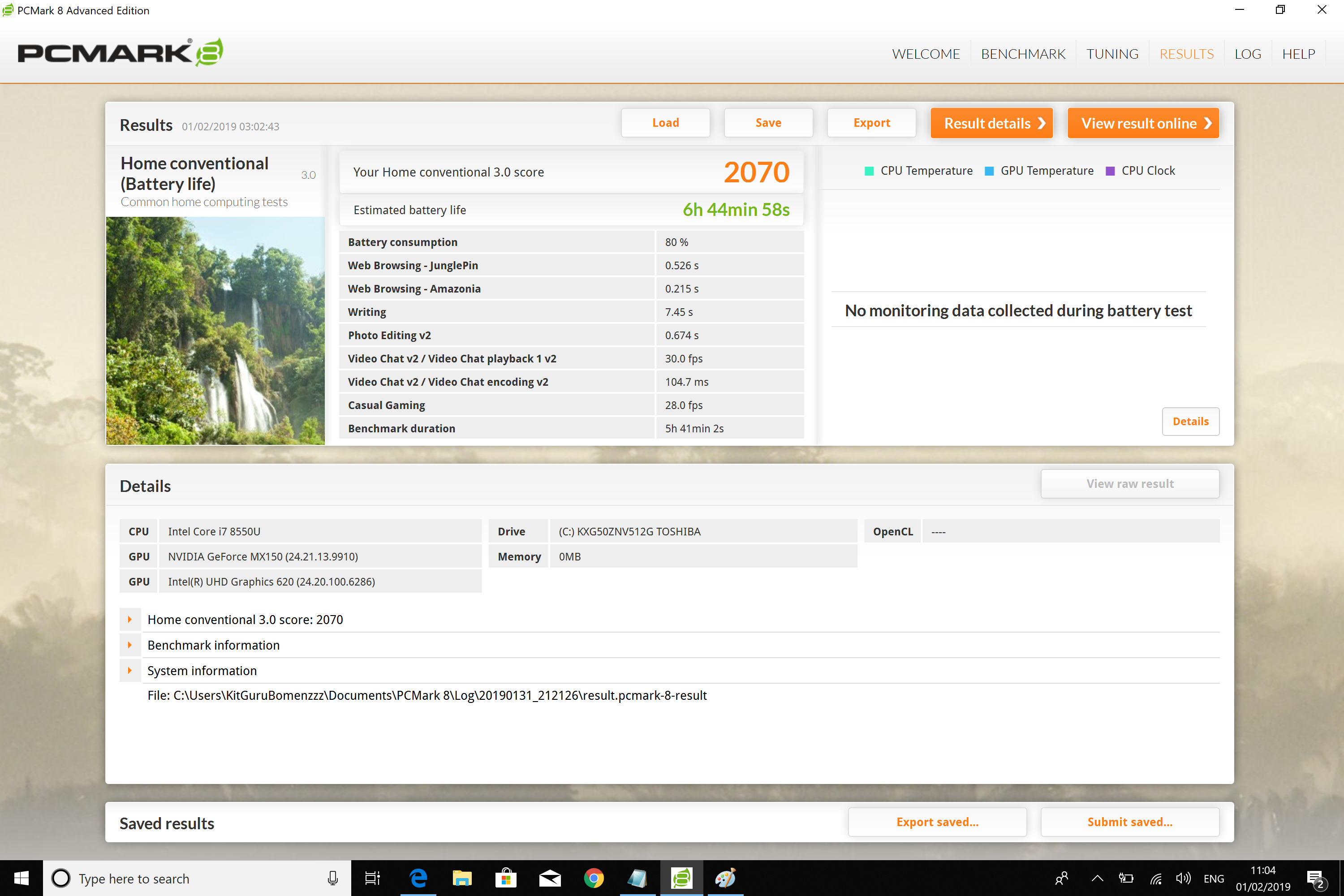Expand Home conventional 3.0 score section
Image resolution: width=1344 pixels, height=896 pixels.
tap(130, 620)
